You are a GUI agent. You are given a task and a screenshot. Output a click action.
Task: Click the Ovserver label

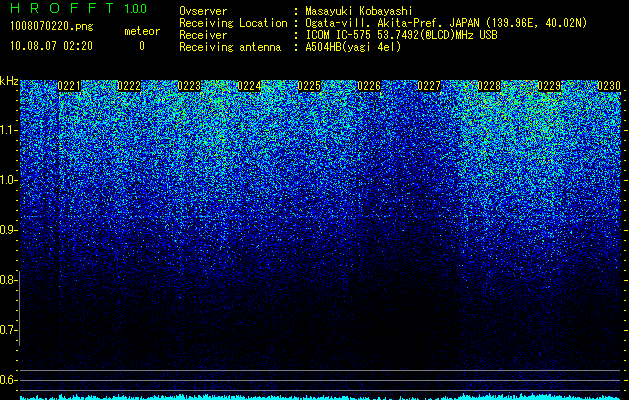[203, 11]
